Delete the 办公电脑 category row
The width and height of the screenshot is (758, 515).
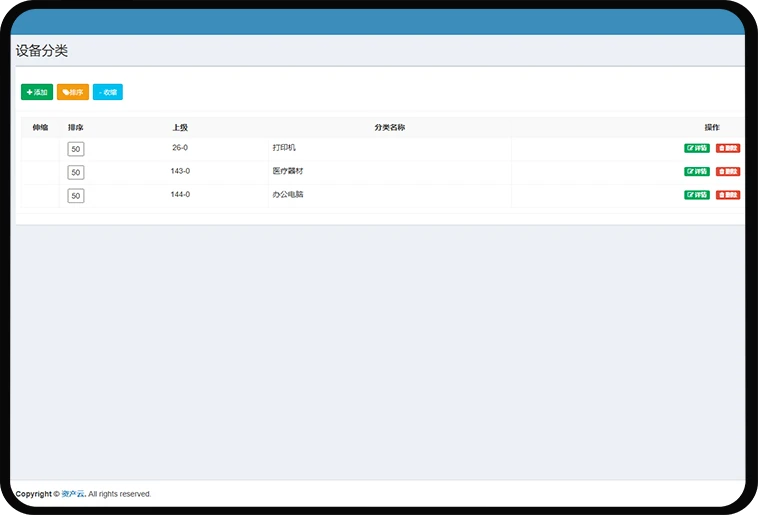coord(728,195)
